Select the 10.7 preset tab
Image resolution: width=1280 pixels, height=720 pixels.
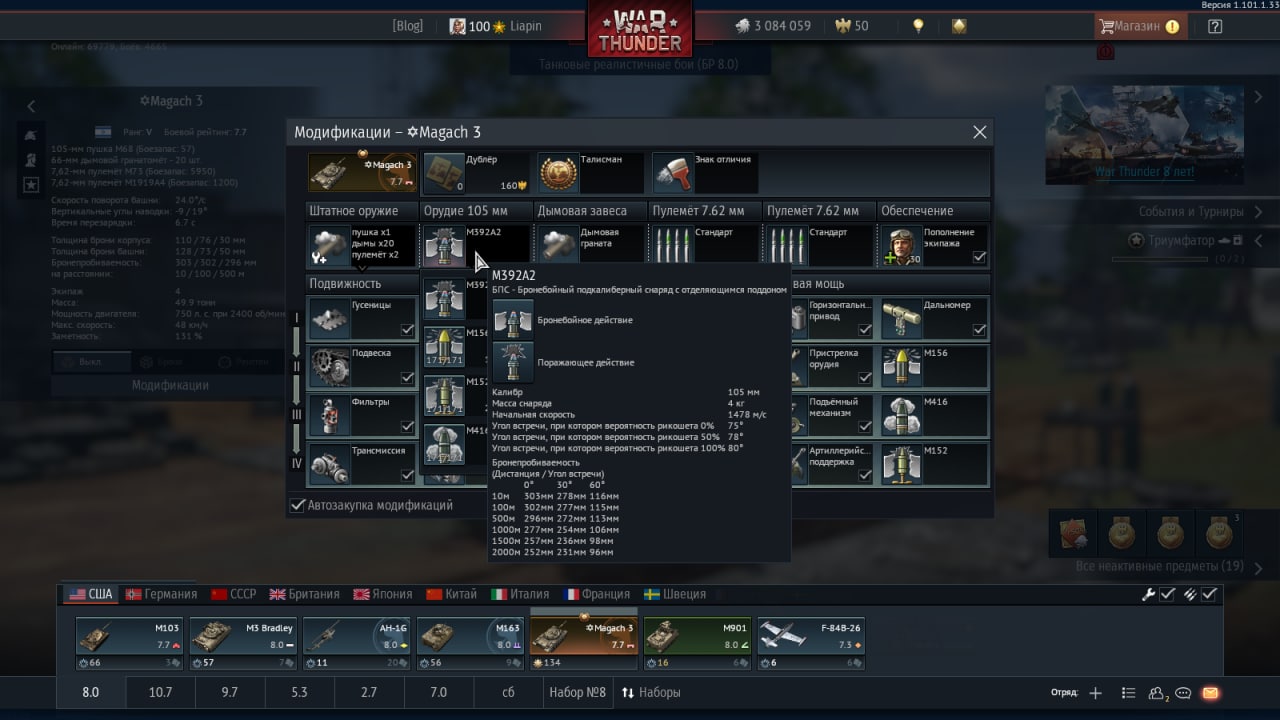[161, 692]
